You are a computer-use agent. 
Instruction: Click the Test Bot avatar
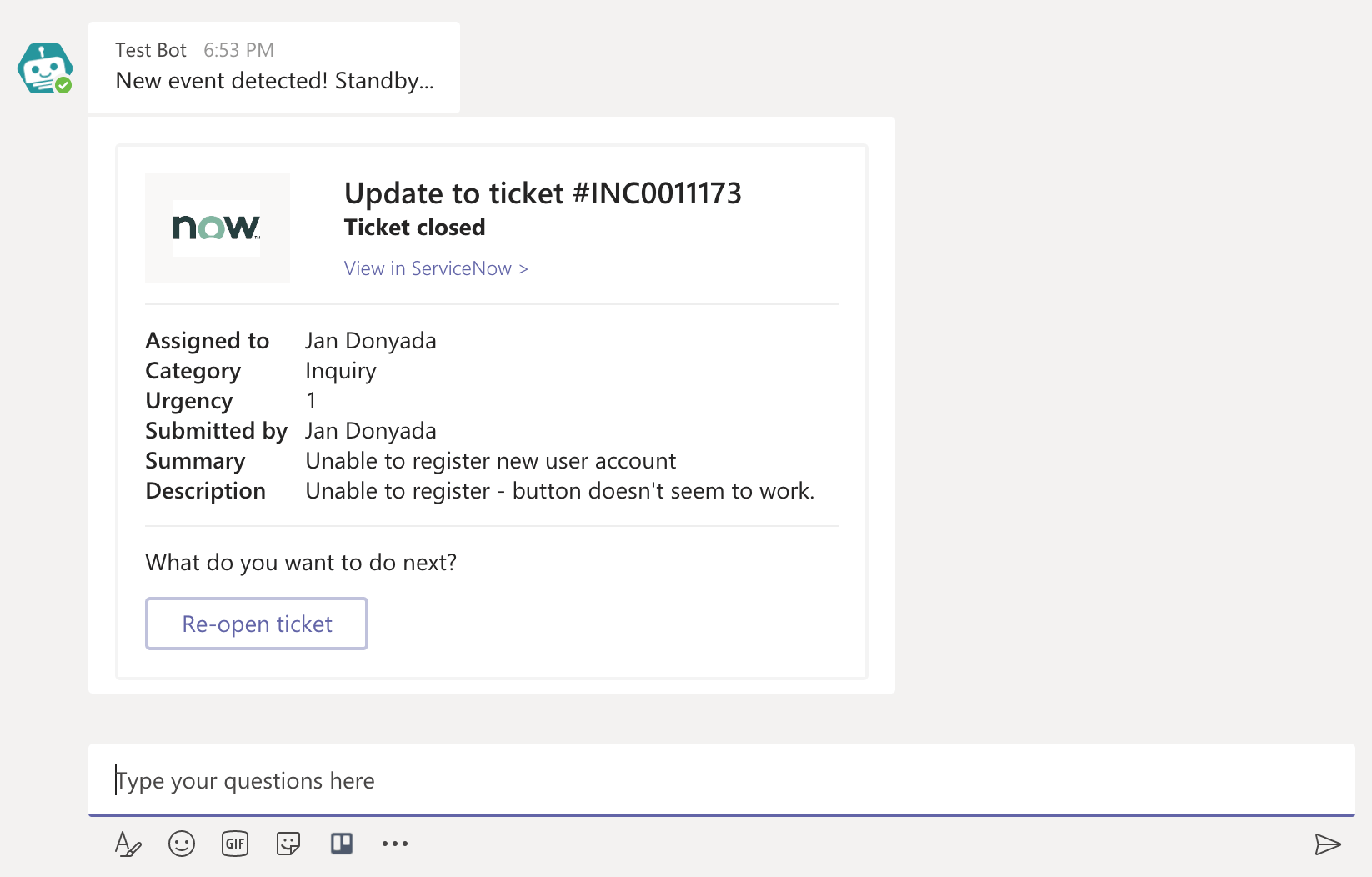[43, 68]
